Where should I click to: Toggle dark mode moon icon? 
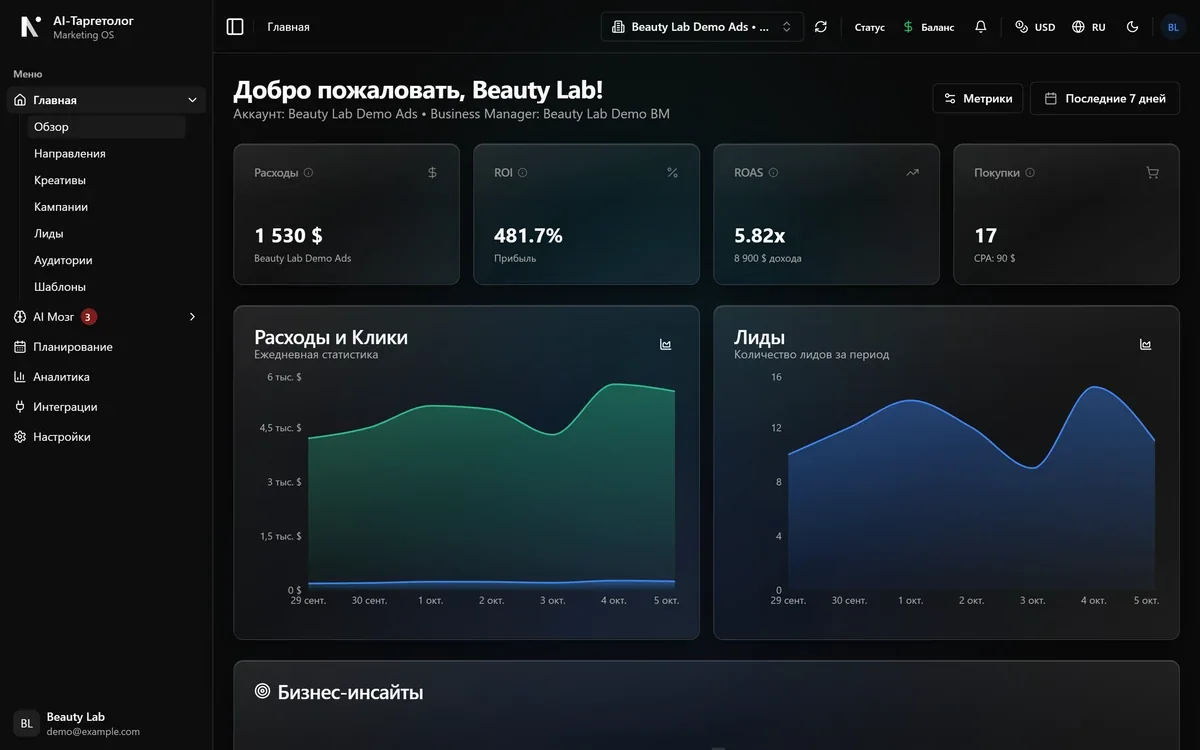(x=1133, y=27)
